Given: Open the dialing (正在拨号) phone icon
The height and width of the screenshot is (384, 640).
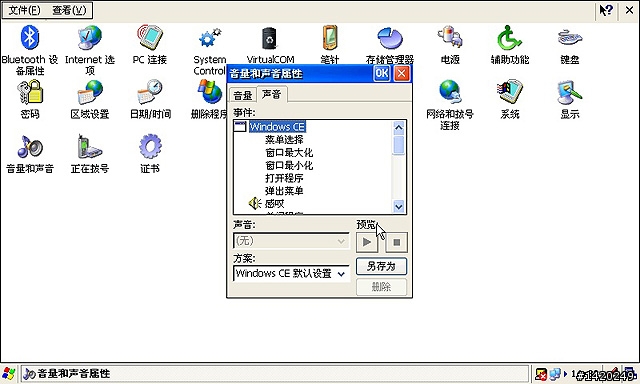Looking at the screenshot, I should (90, 147).
